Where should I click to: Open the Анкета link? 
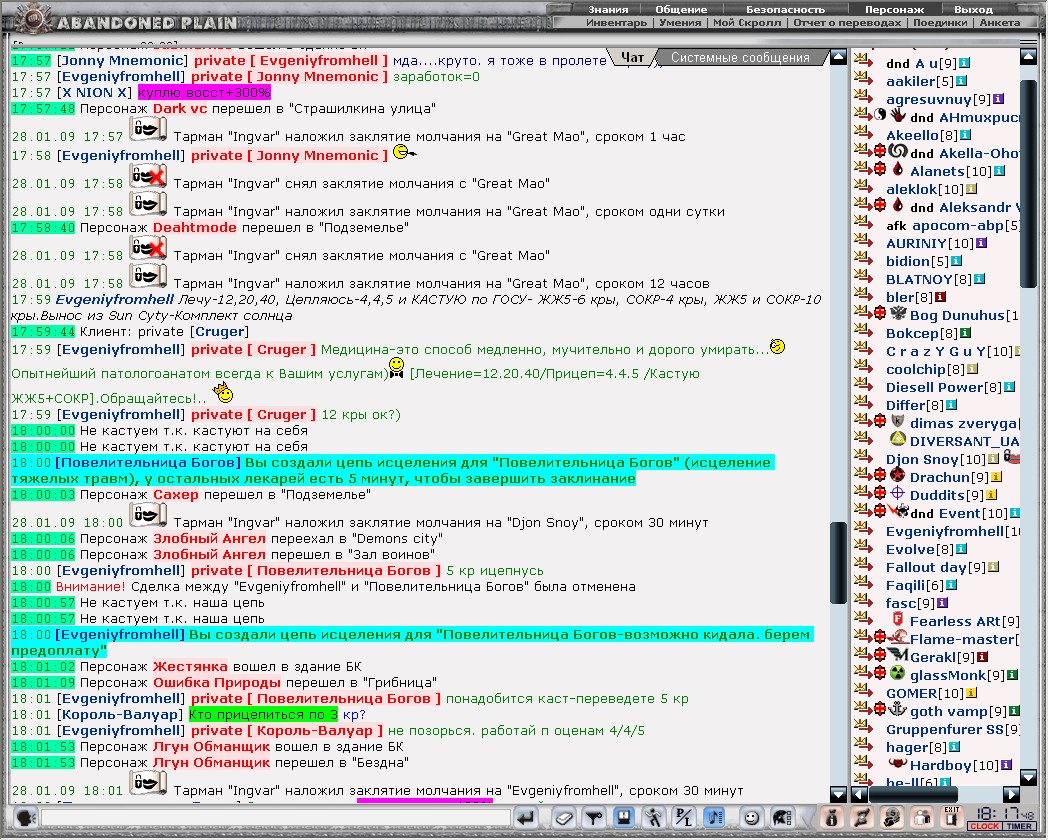coord(999,23)
